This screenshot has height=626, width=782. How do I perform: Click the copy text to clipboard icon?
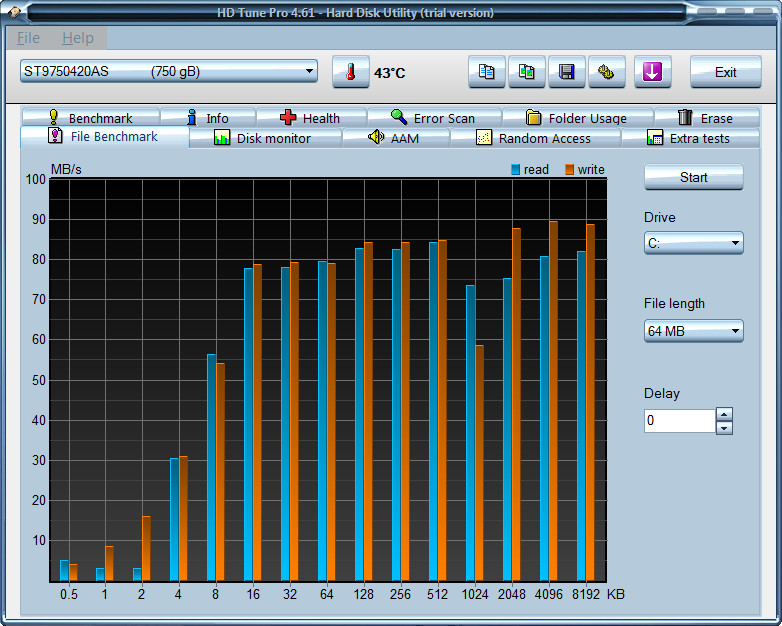pyautogui.click(x=487, y=72)
